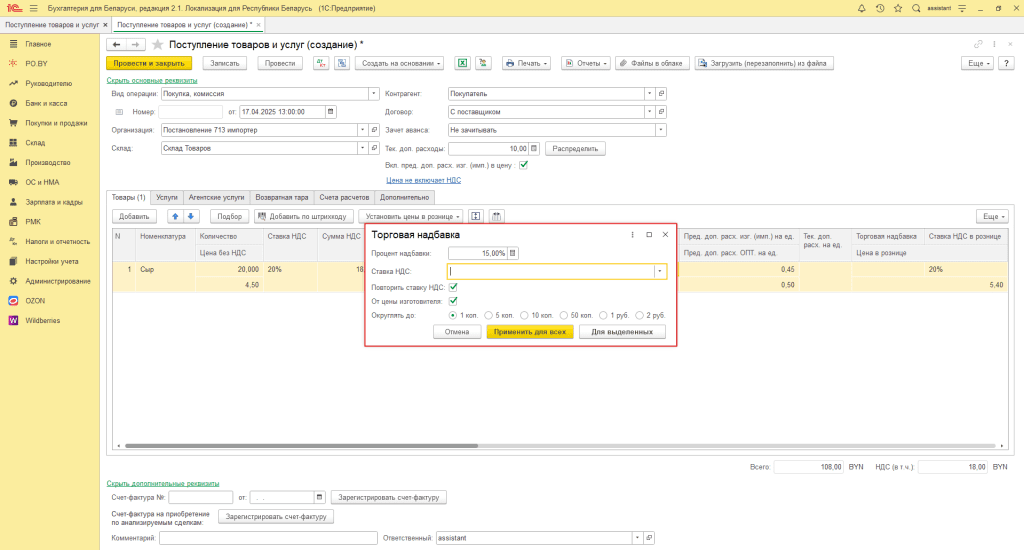Viewport: 1024px width, 550px height.
Task: Select rounding to 1 коп.
Action: 453,315
